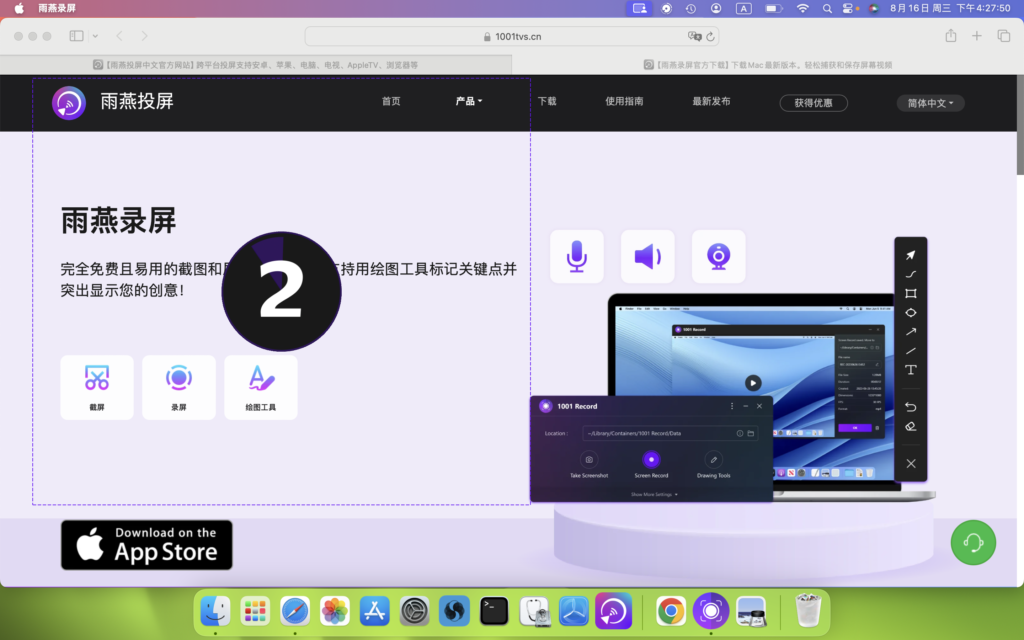
Task: Open the input source A menu
Action: pos(744,8)
